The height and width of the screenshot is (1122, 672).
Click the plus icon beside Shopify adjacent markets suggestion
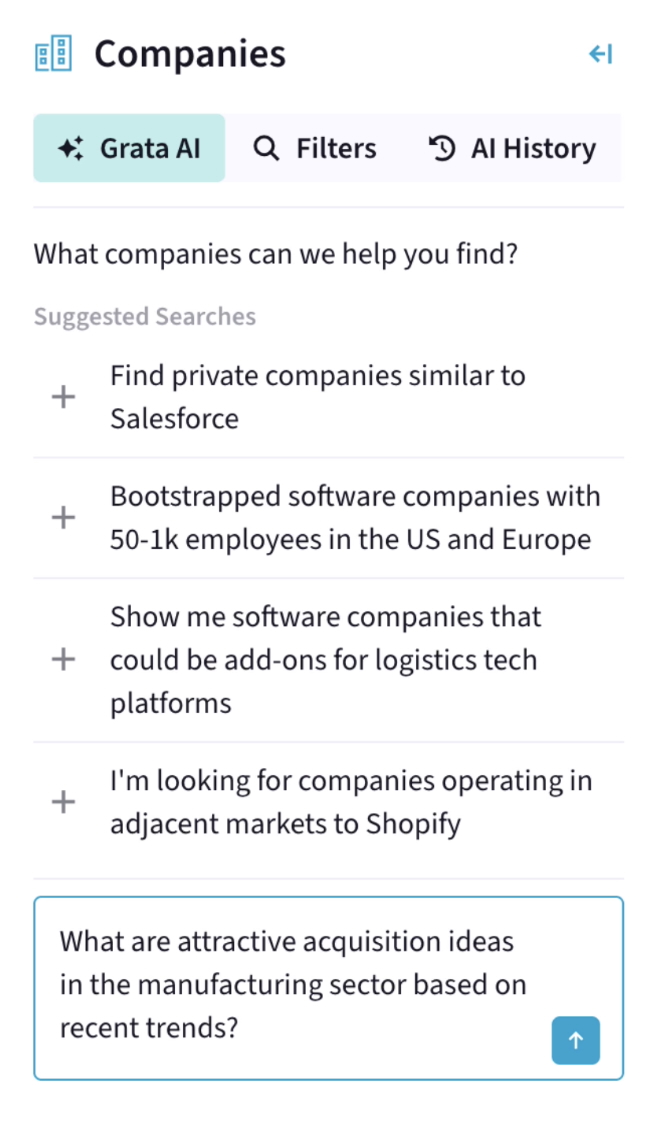tap(62, 801)
